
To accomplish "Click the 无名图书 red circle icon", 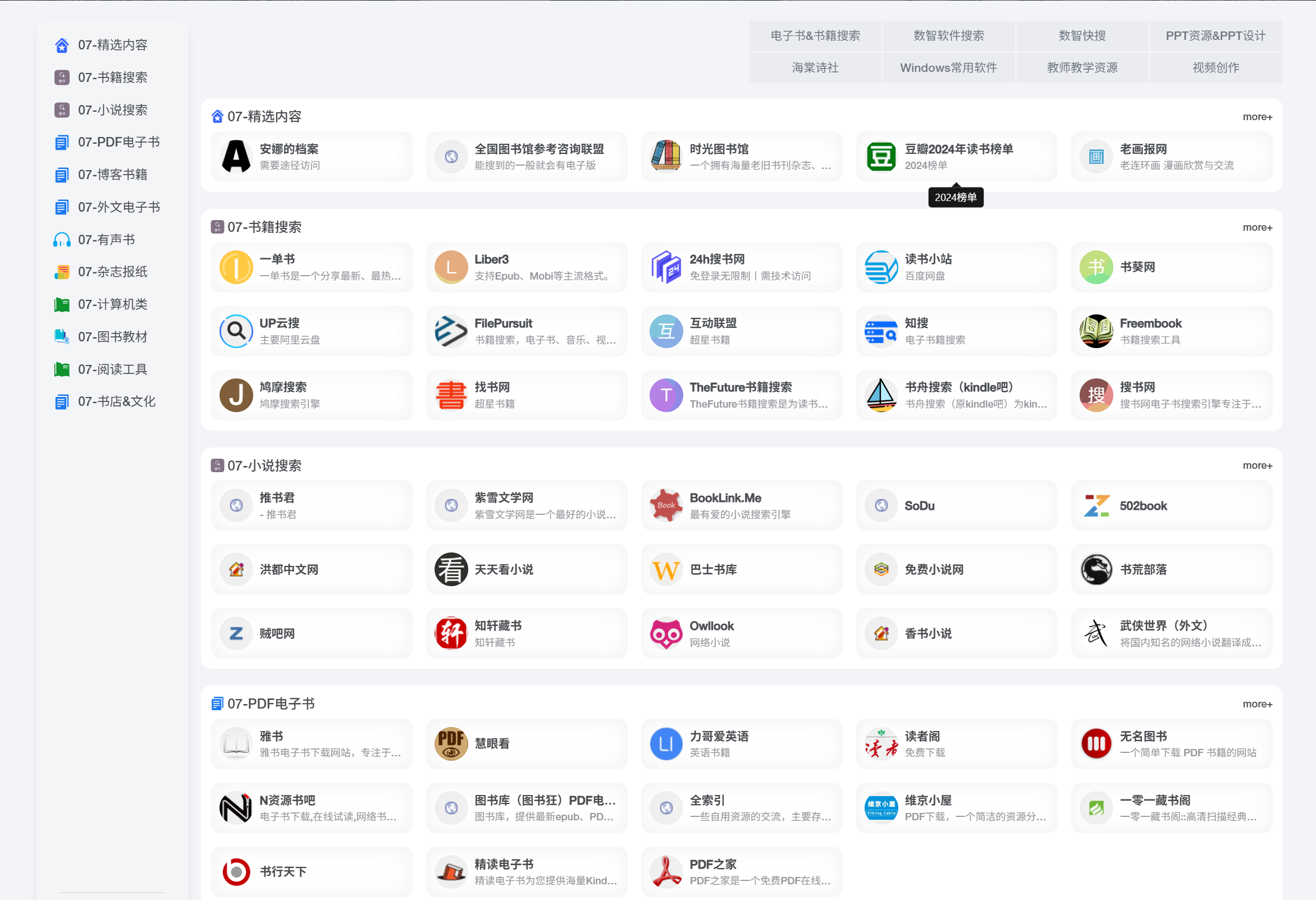I will 1096,744.
